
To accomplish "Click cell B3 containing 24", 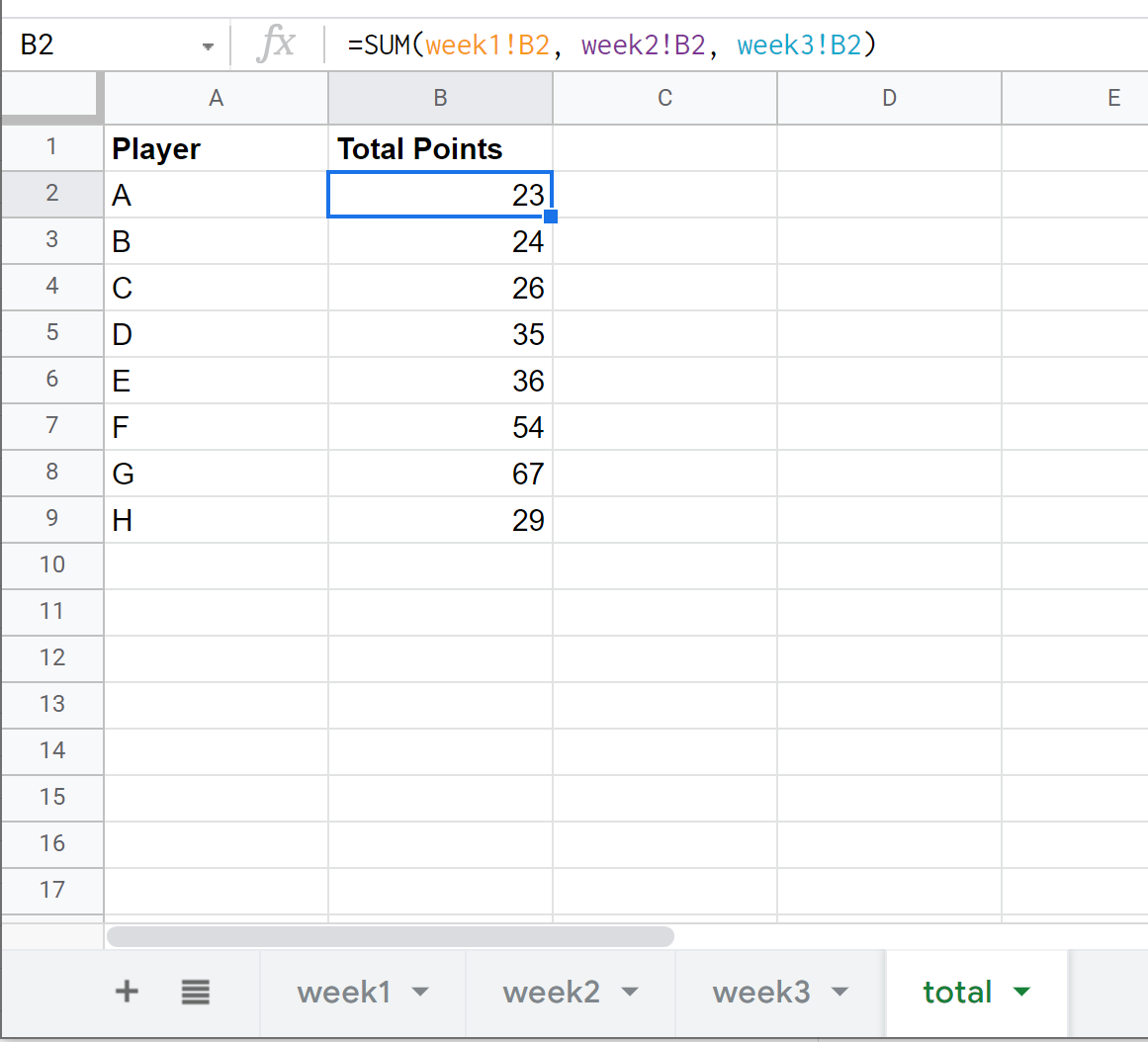I will pyautogui.click(x=440, y=240).
